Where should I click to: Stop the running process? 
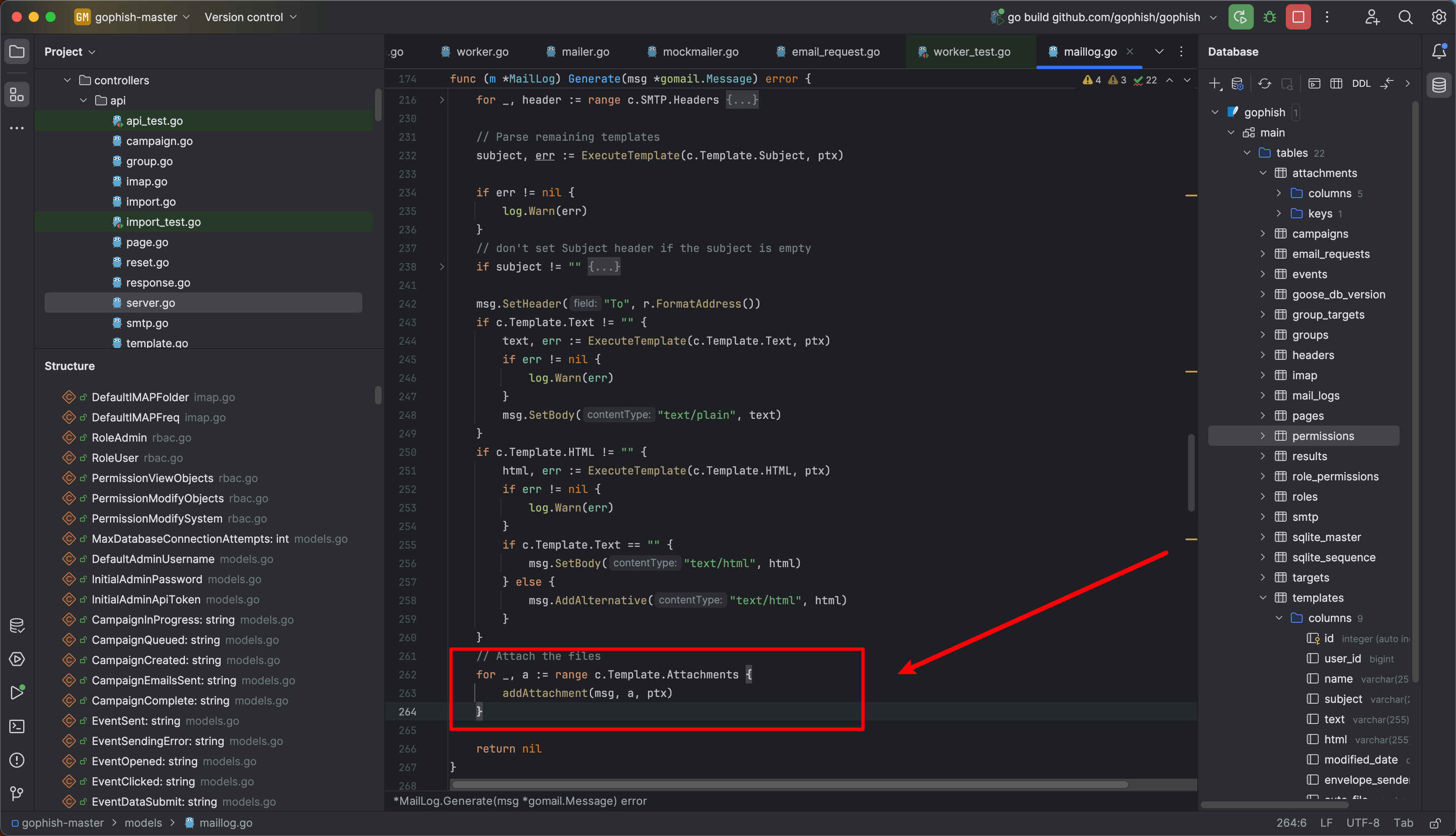click(x=1298, y=17)
